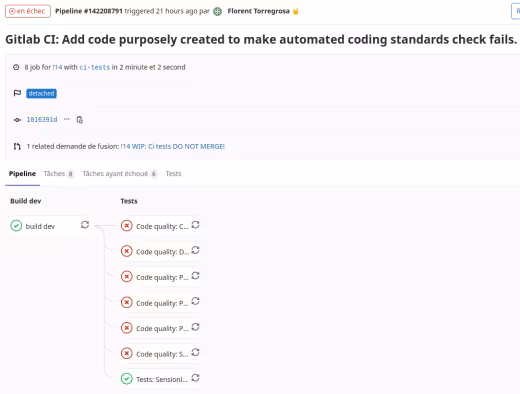This screenshot has width=520, height=394.
Task: Open the Tests: Sensiol... job
Action: point(162,379)
